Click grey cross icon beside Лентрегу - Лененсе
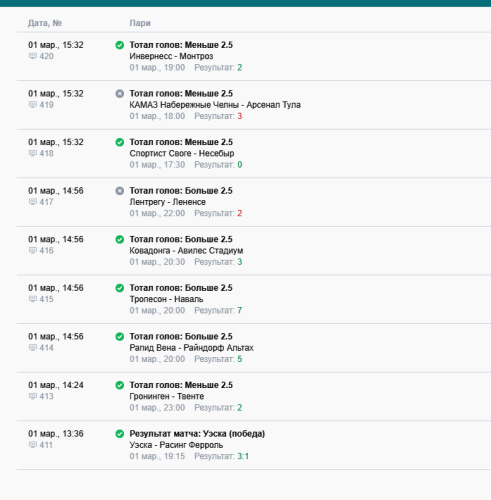 pyautogui.click(x=120, y=191)
